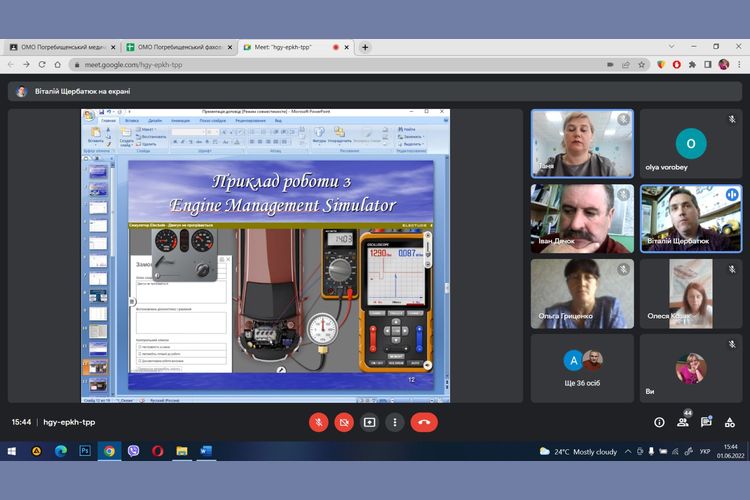Turn on the camera in Meet
This screenshot has height=500, width=750.
click(344, 422)
